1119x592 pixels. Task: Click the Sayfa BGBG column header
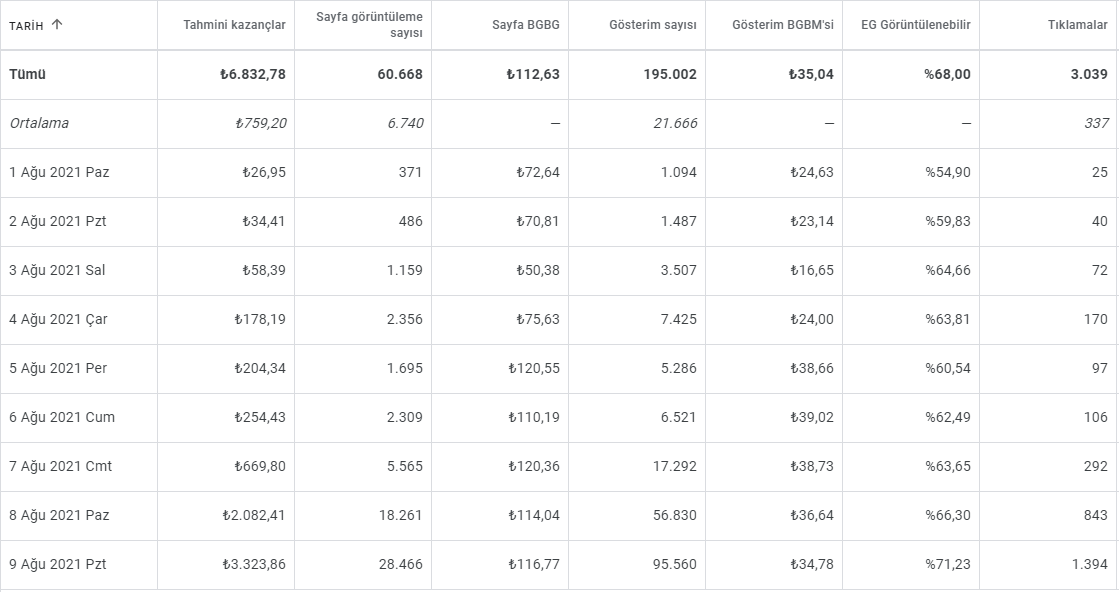pos(526,25)
